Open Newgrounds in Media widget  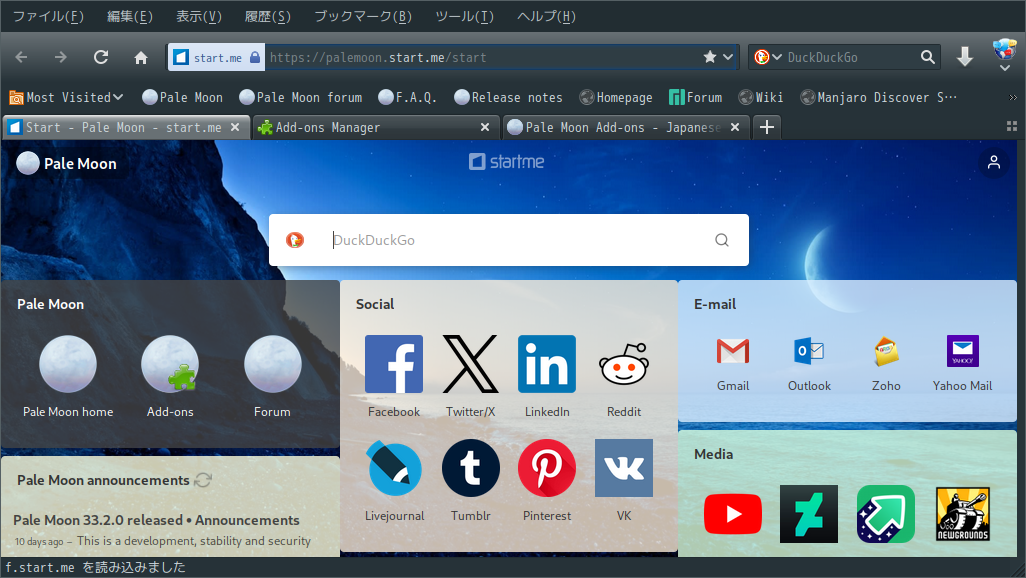(x=963, y=514)
